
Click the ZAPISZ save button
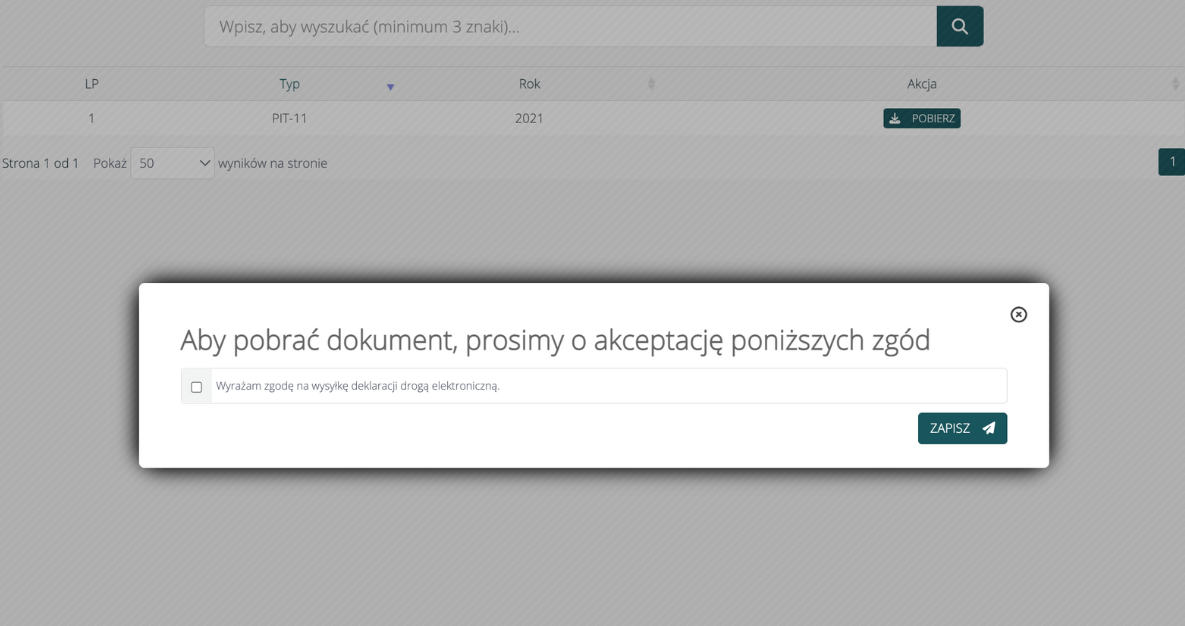coord(961,428)
